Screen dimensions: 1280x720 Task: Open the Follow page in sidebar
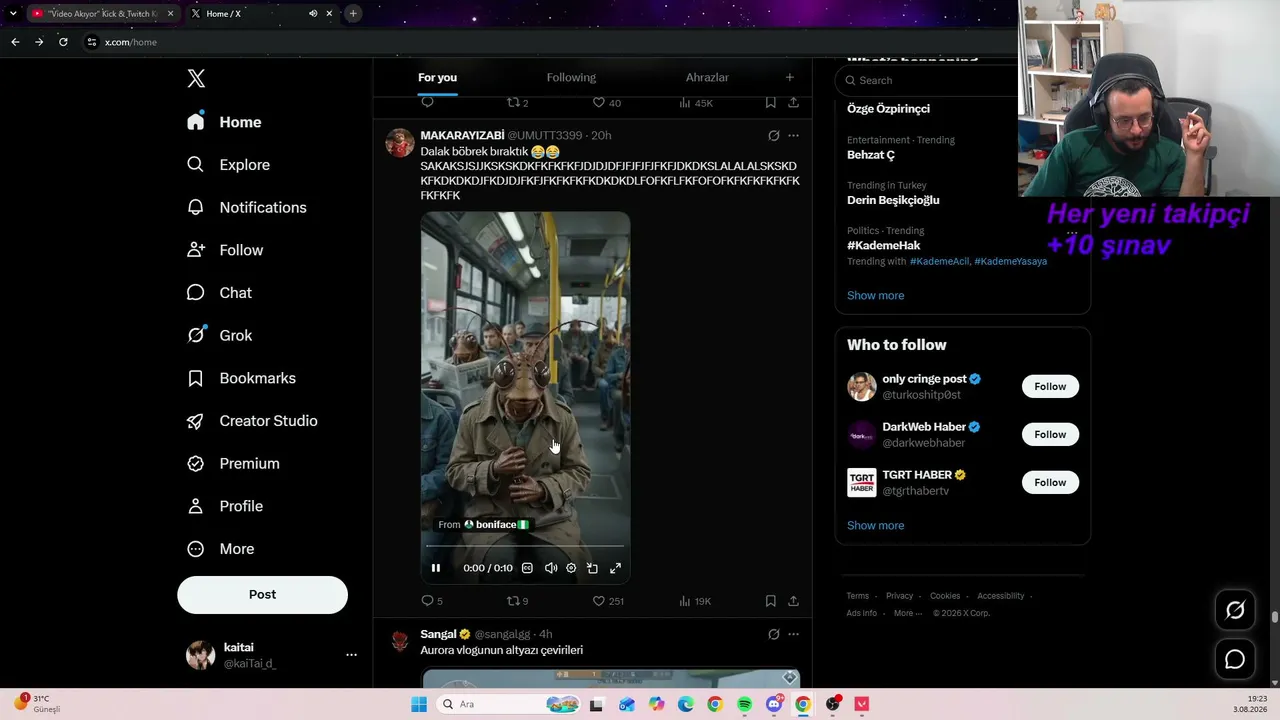tap(225, 250)
